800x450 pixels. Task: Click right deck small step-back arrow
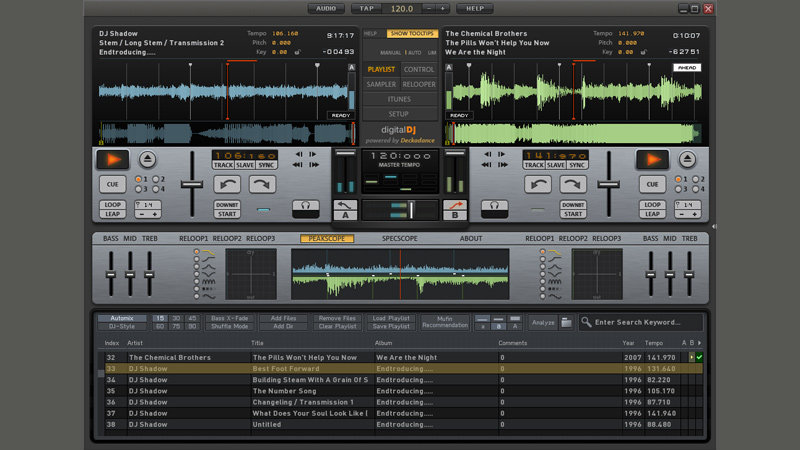click(488, 154)
